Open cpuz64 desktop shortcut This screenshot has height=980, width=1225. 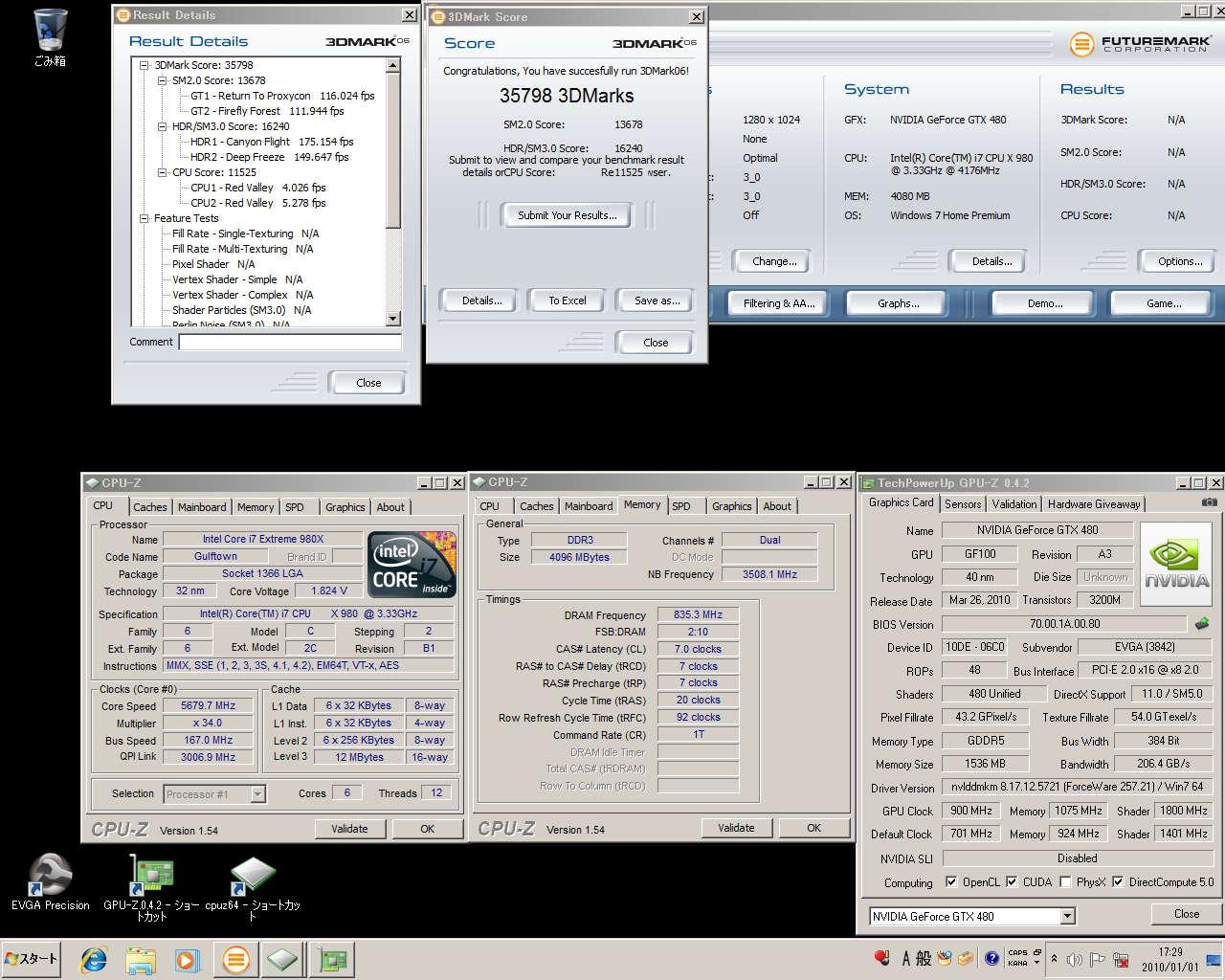[x=253, y=887]
